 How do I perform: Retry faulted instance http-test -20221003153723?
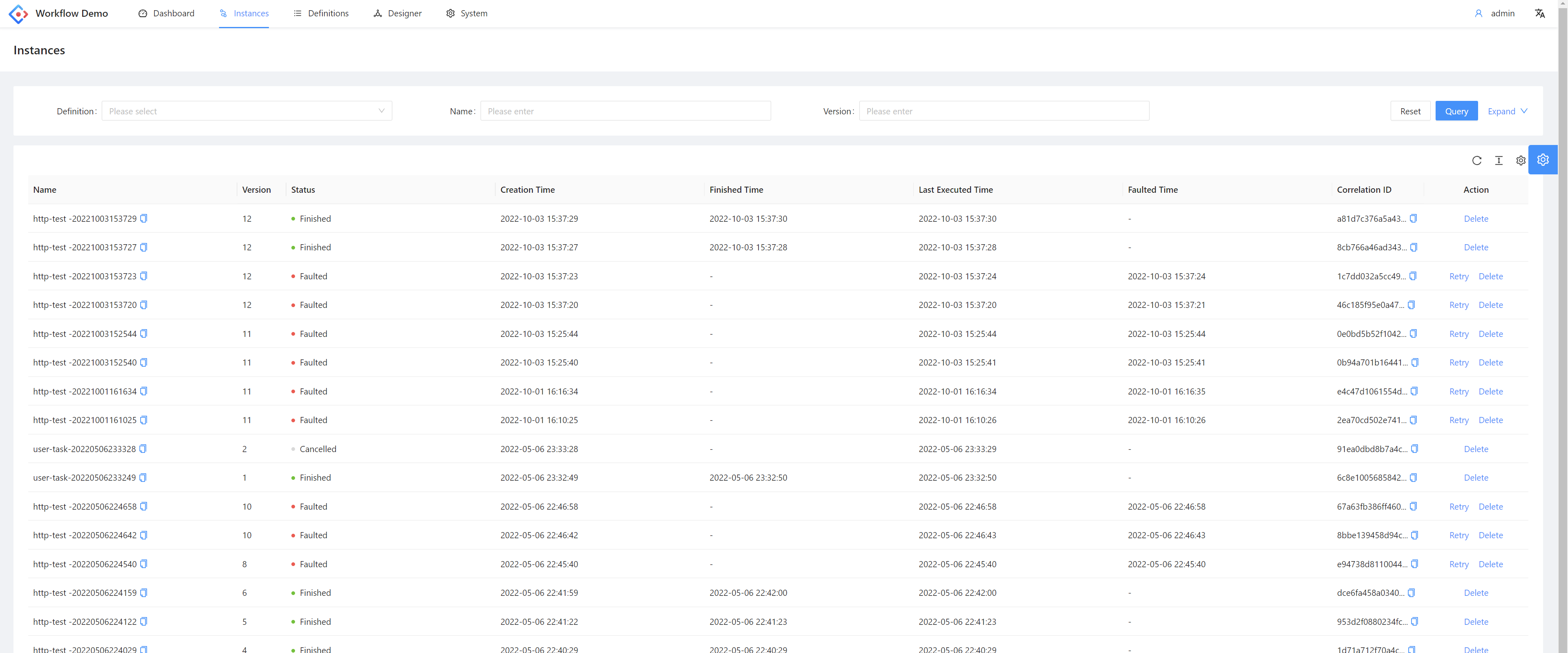click(1458, 276)
